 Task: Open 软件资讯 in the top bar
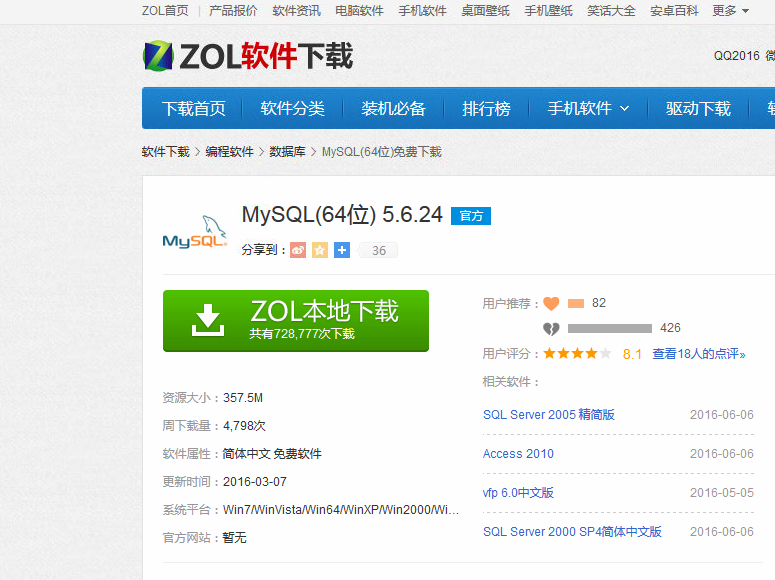pos(297,11)
